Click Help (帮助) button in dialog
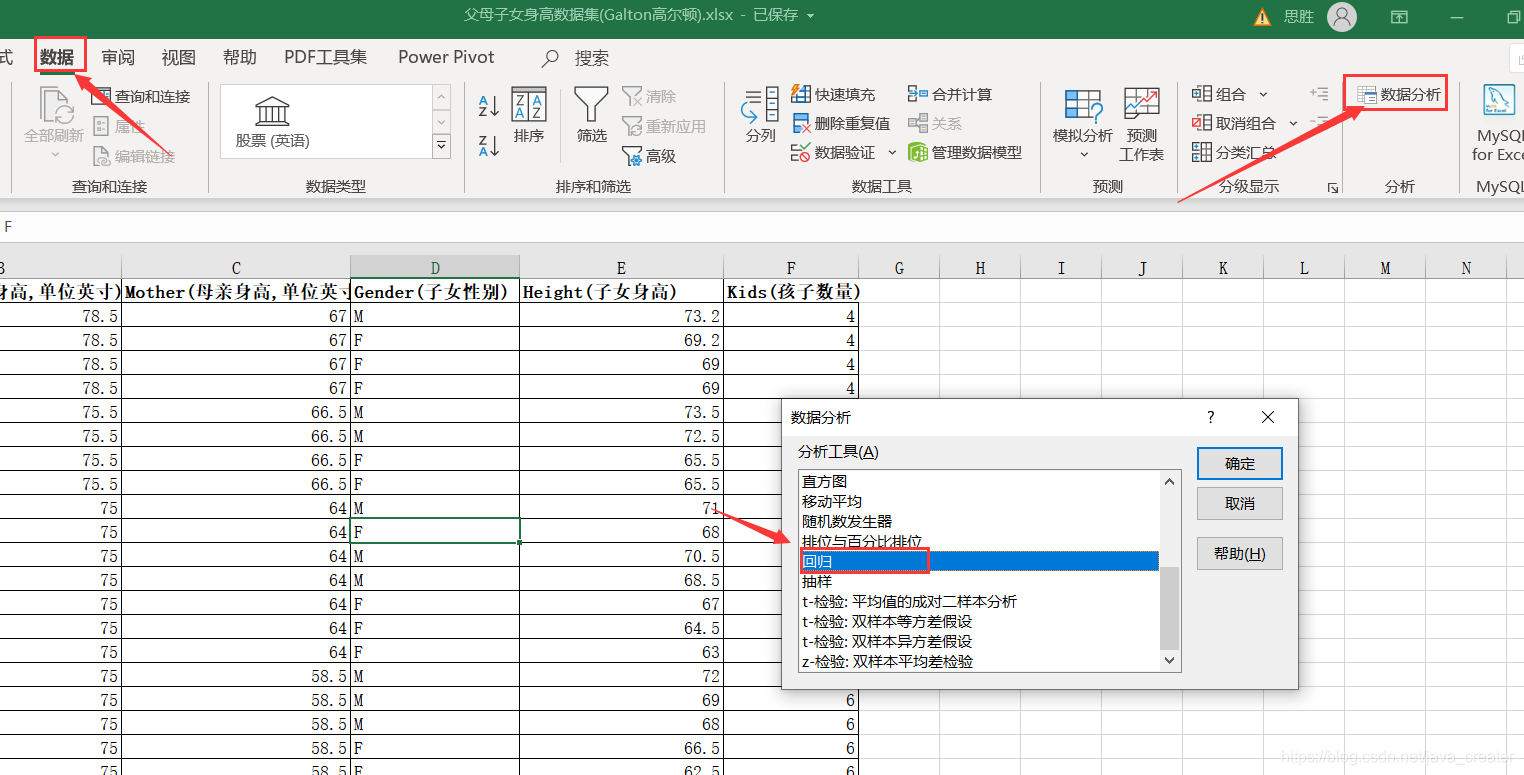 click(x=1240, y=553)
